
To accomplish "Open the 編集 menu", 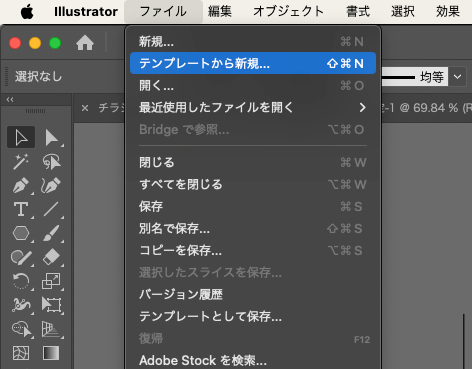I will click(220, 12).
